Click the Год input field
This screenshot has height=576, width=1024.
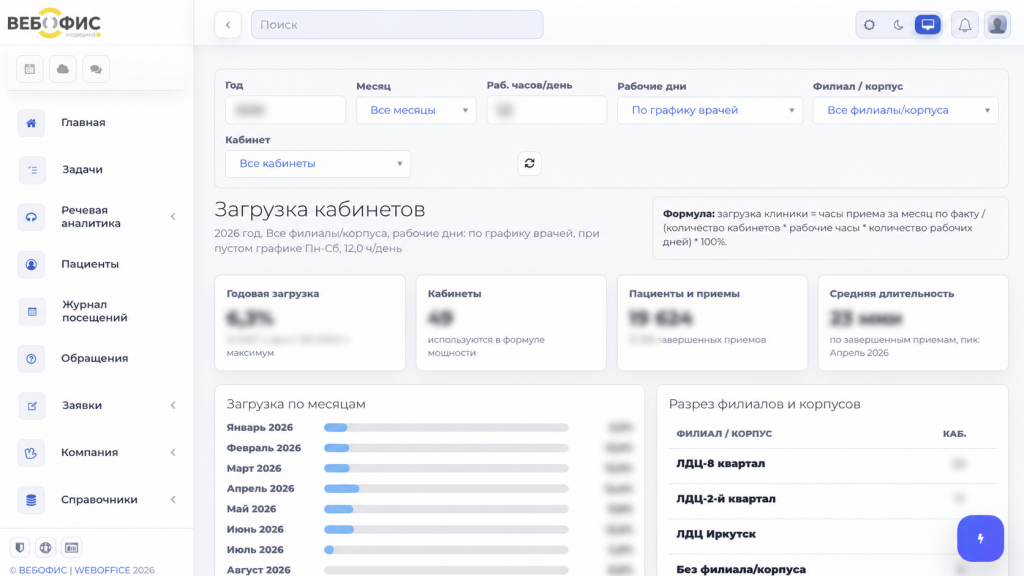click(x=285, y=110)
